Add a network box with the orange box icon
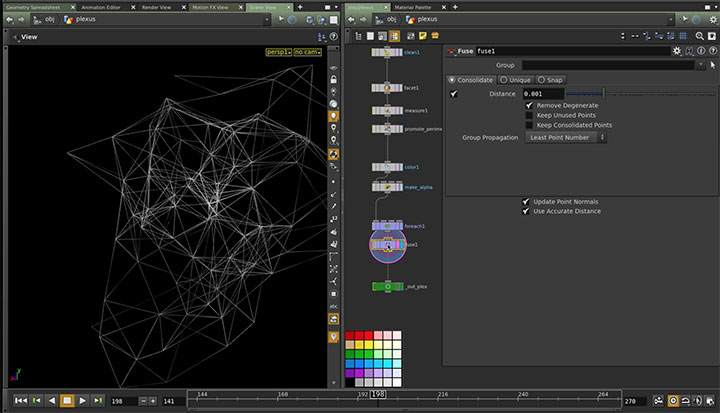The width and height of the screenshot is (720, 413). (435, 36)
